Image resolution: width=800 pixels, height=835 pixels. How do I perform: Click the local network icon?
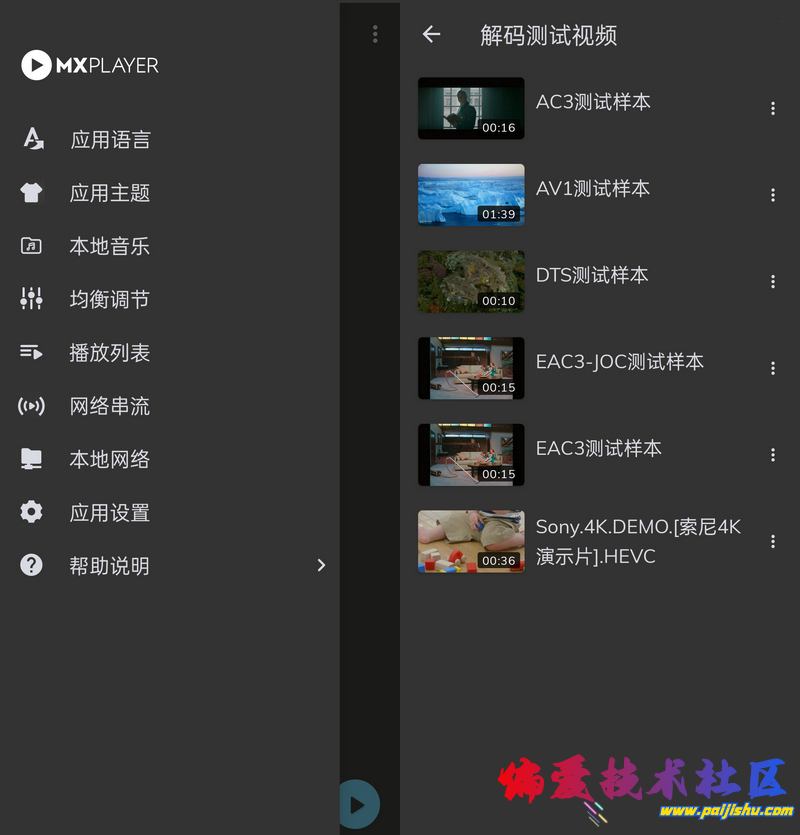coord(32,459)
